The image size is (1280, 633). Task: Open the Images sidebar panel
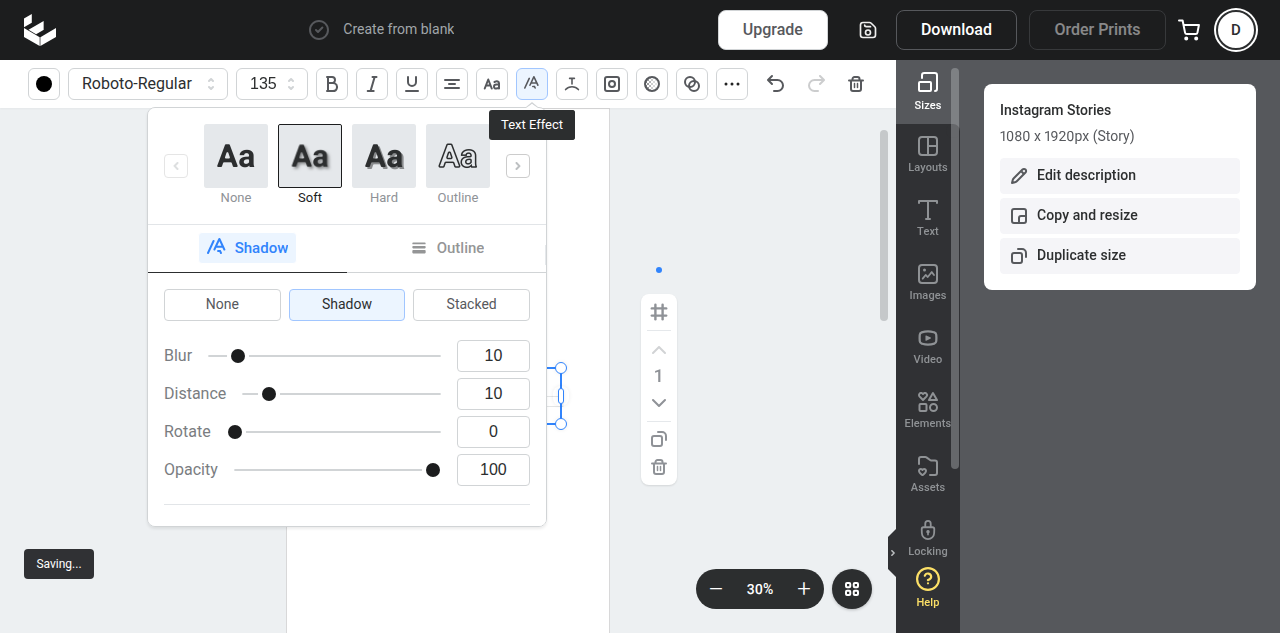(x=928, y=282)
